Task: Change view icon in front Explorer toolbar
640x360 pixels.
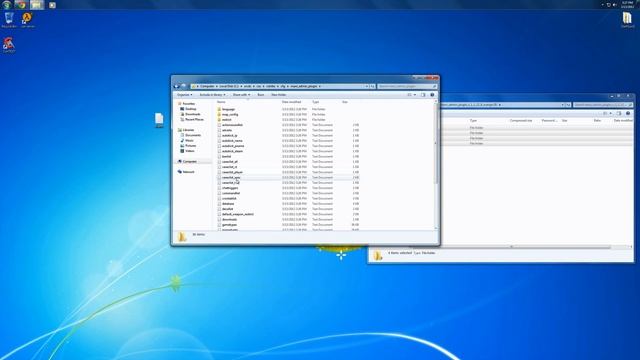Action: (409, 95)
